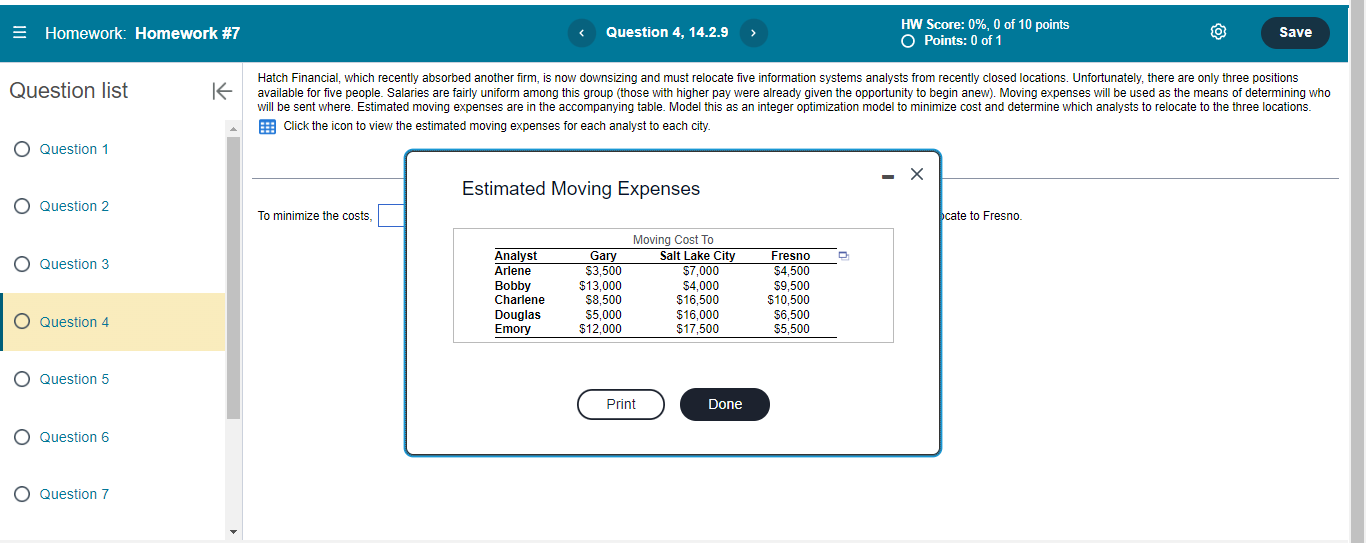Click the 'Arlene' row label

[513, 271]
